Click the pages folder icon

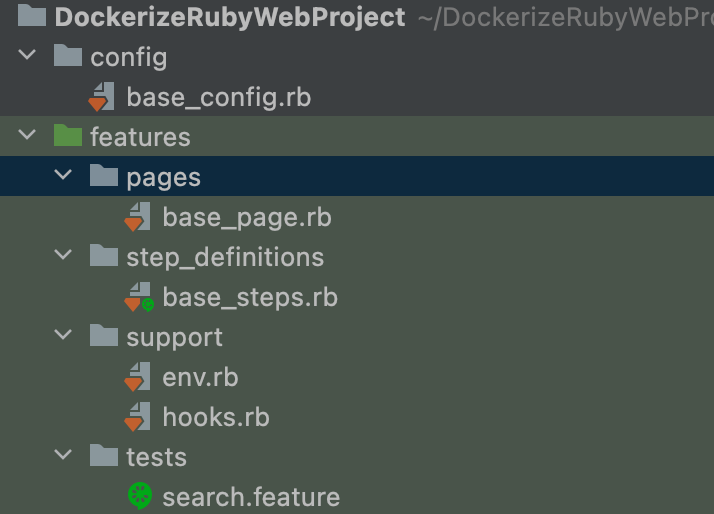point(104,175)
